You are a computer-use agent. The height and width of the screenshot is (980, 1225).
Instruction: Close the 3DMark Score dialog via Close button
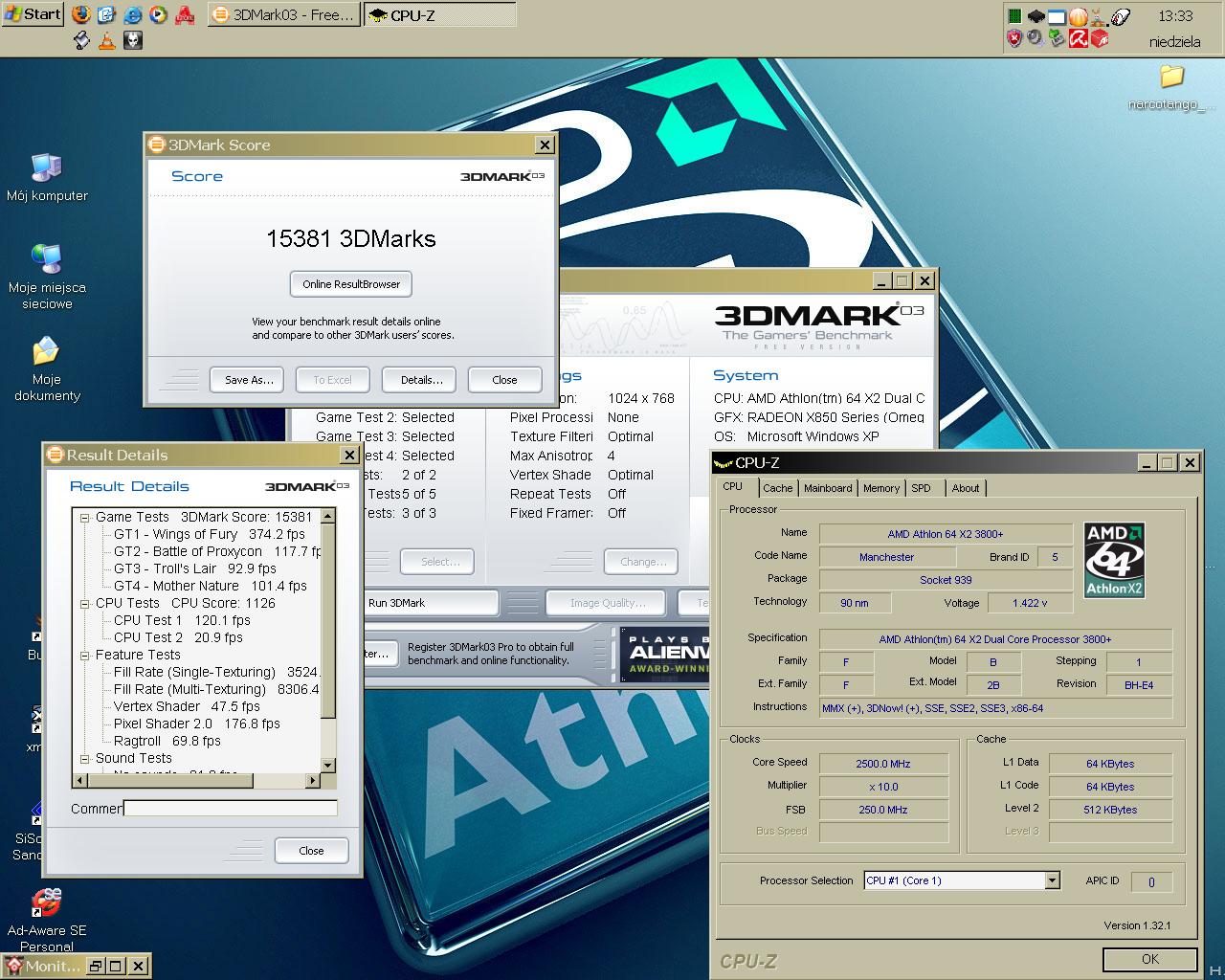coord(504,380)
